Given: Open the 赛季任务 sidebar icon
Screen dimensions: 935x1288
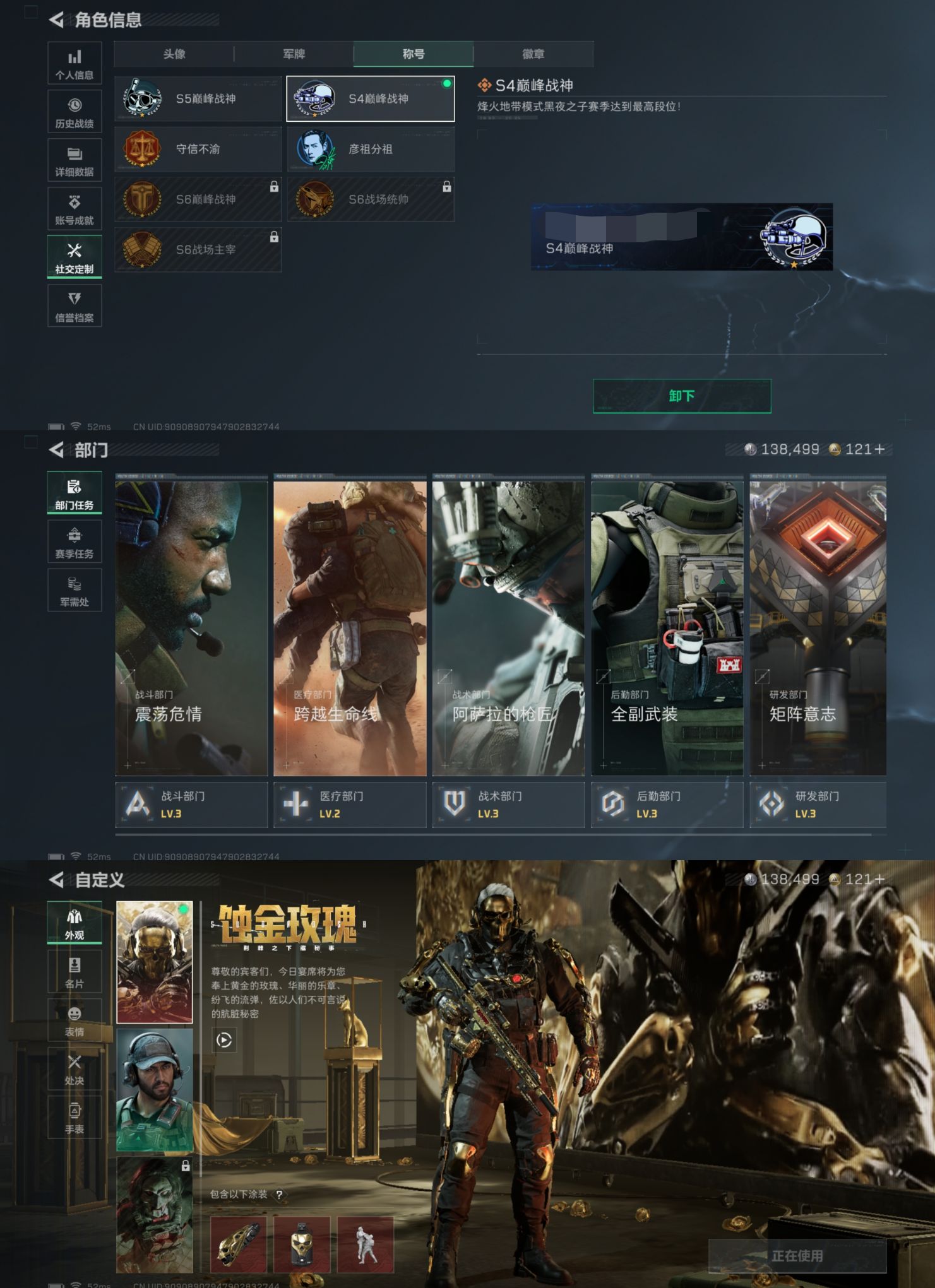Looking at the screenshot, I should tap(74, 542).
